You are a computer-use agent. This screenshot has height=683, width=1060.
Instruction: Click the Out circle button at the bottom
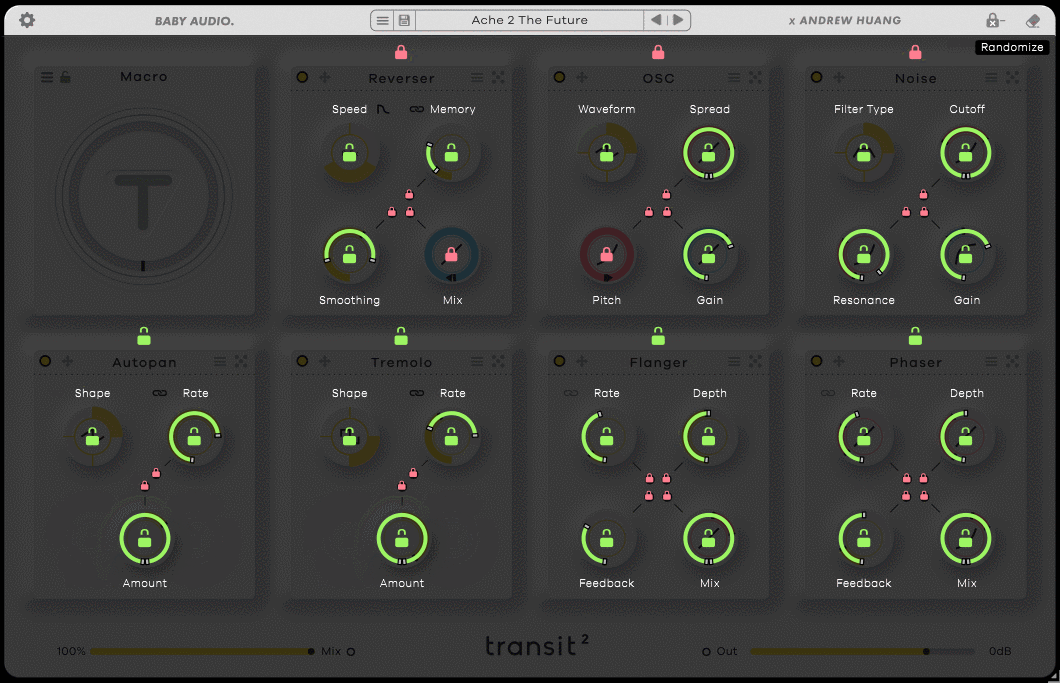click(x=706, y=652)
